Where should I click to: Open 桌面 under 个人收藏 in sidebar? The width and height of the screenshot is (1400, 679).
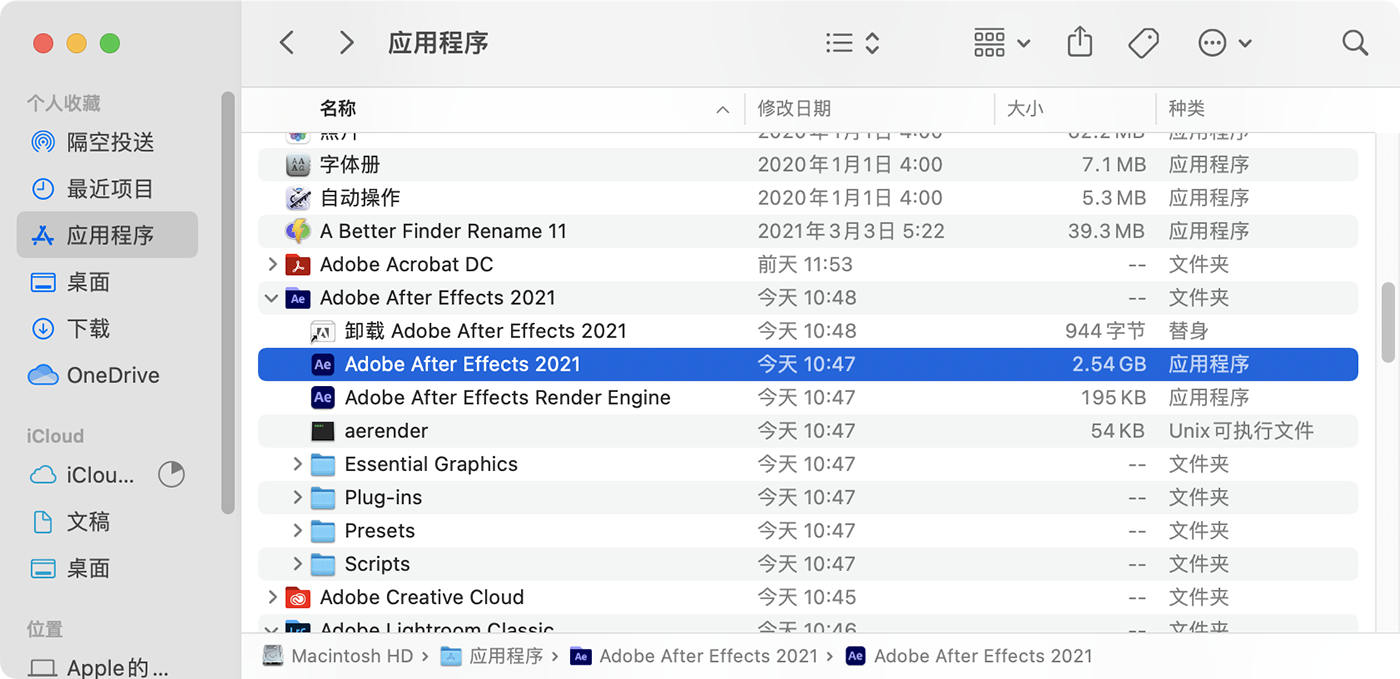[x=107, y=282]
